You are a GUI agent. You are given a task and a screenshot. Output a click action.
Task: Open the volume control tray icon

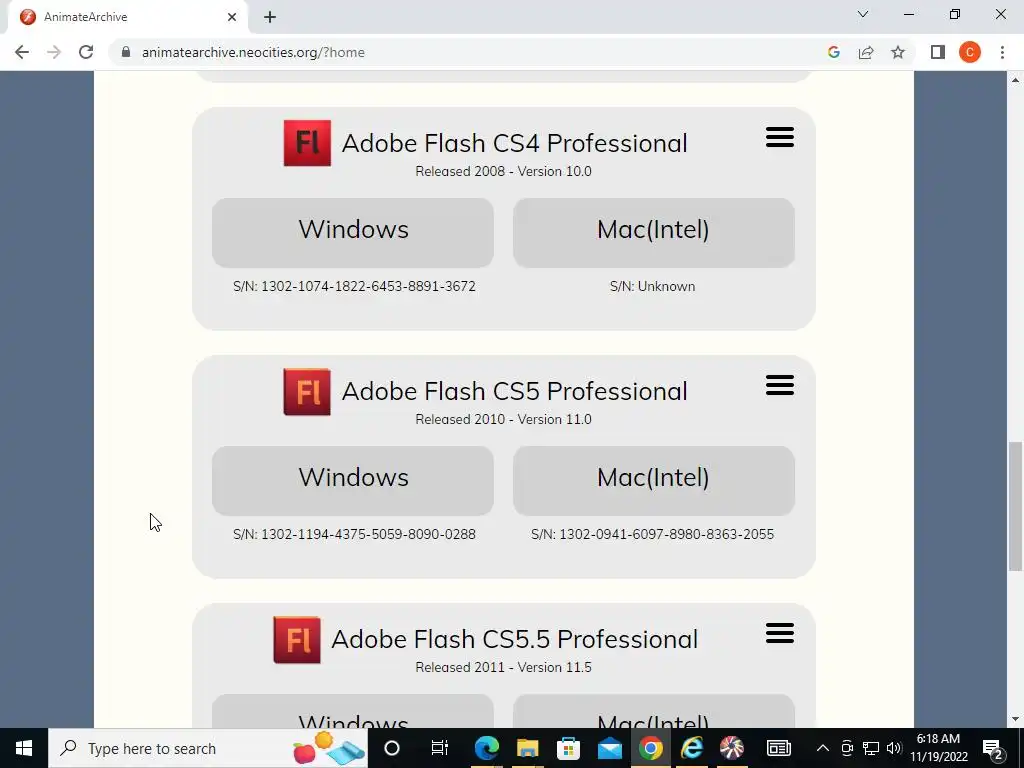point(894,748)
